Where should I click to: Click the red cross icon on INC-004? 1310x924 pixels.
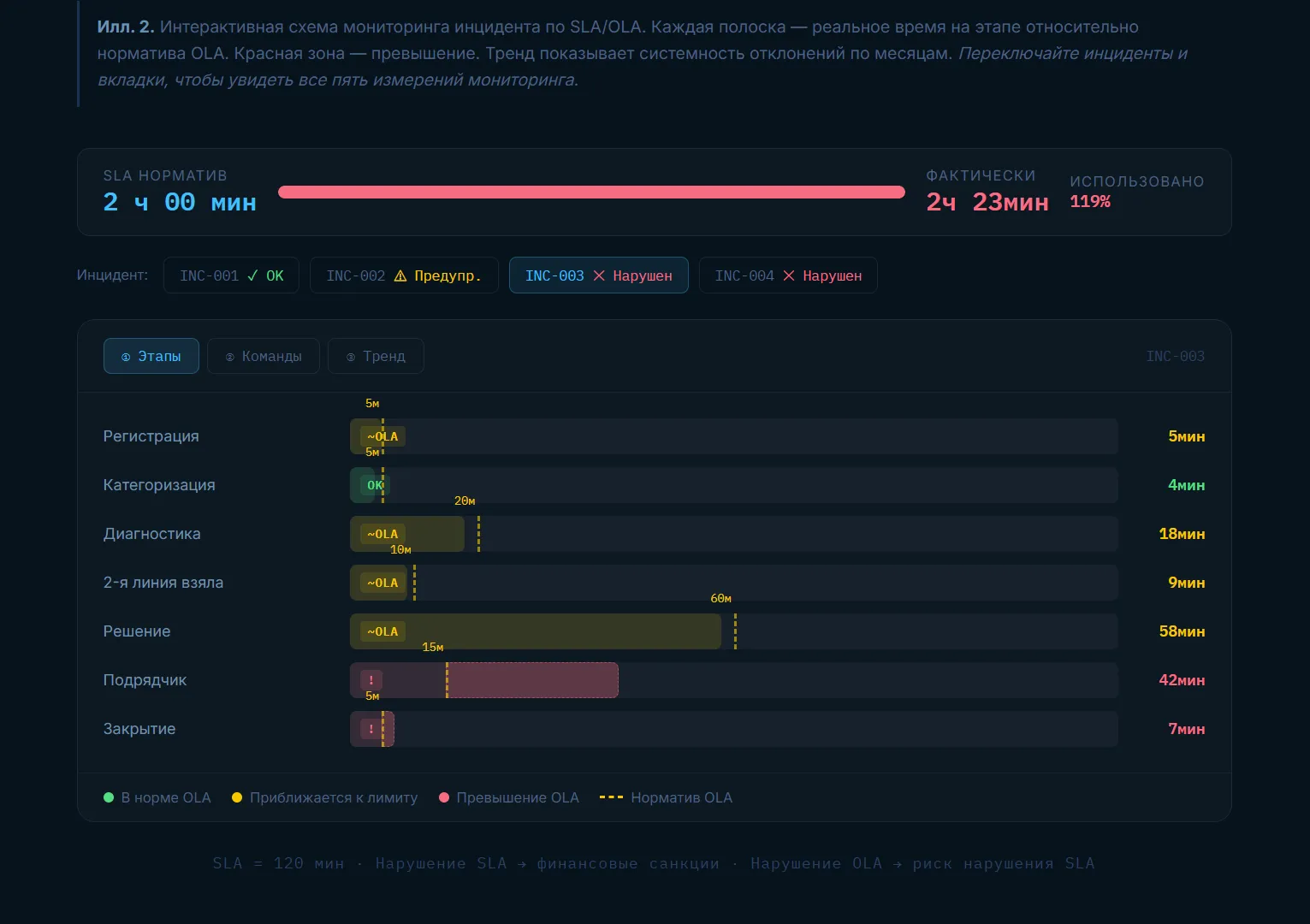coord(789,275)
